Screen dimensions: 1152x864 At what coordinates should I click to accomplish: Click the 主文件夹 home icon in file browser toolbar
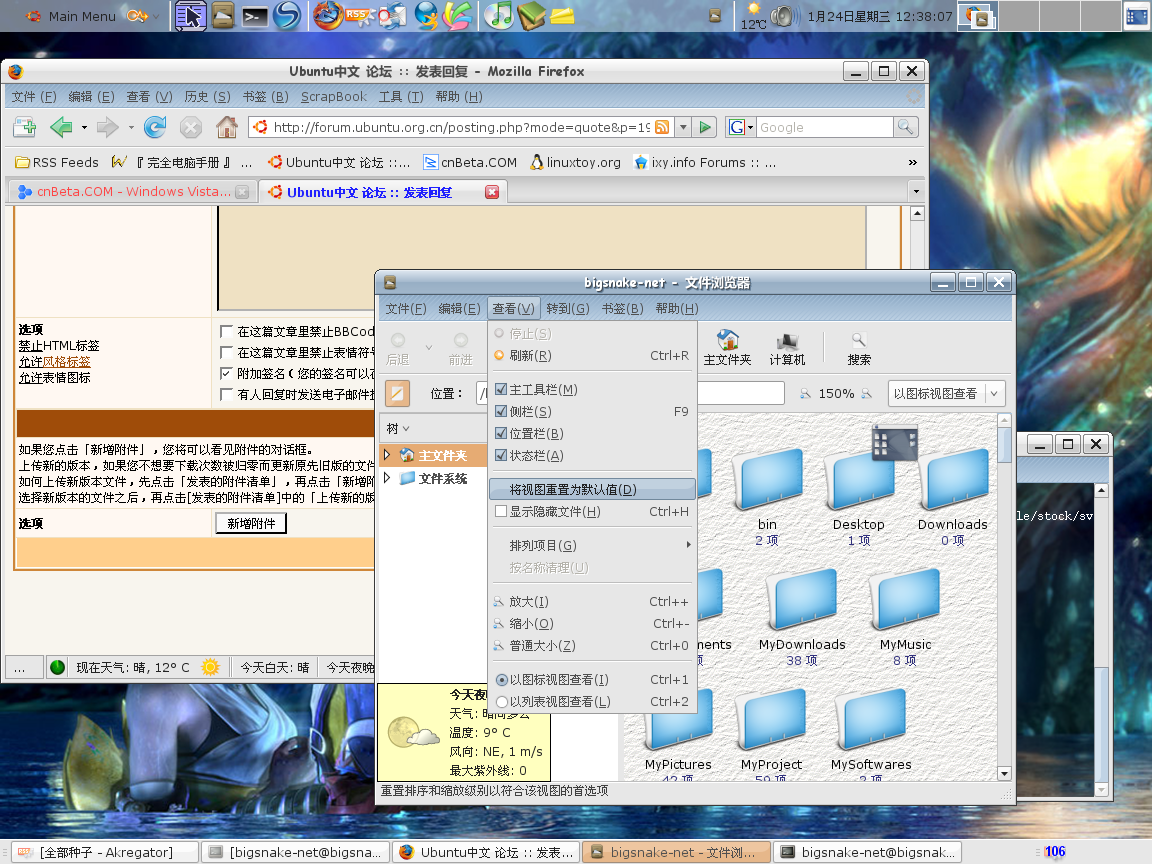727,348
